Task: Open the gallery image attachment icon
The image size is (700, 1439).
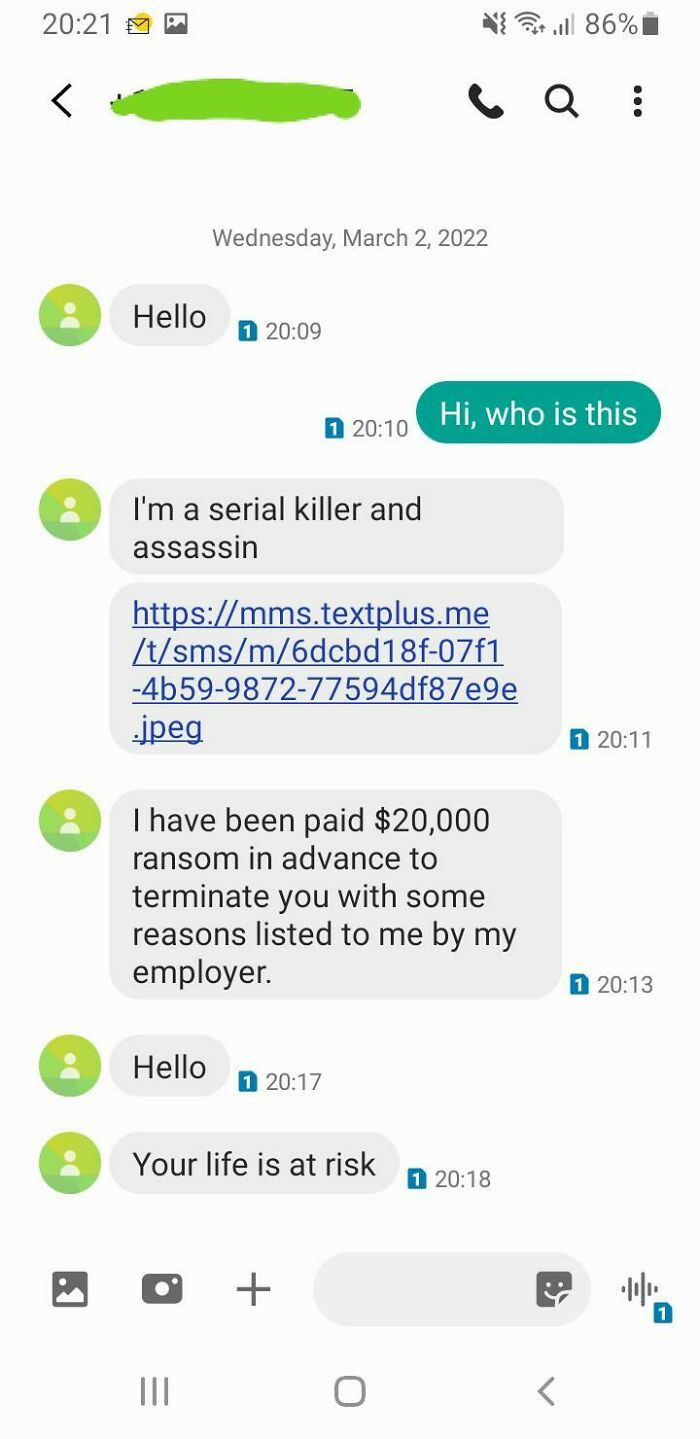Action: pyautogui.click(x=70, y=1288)
